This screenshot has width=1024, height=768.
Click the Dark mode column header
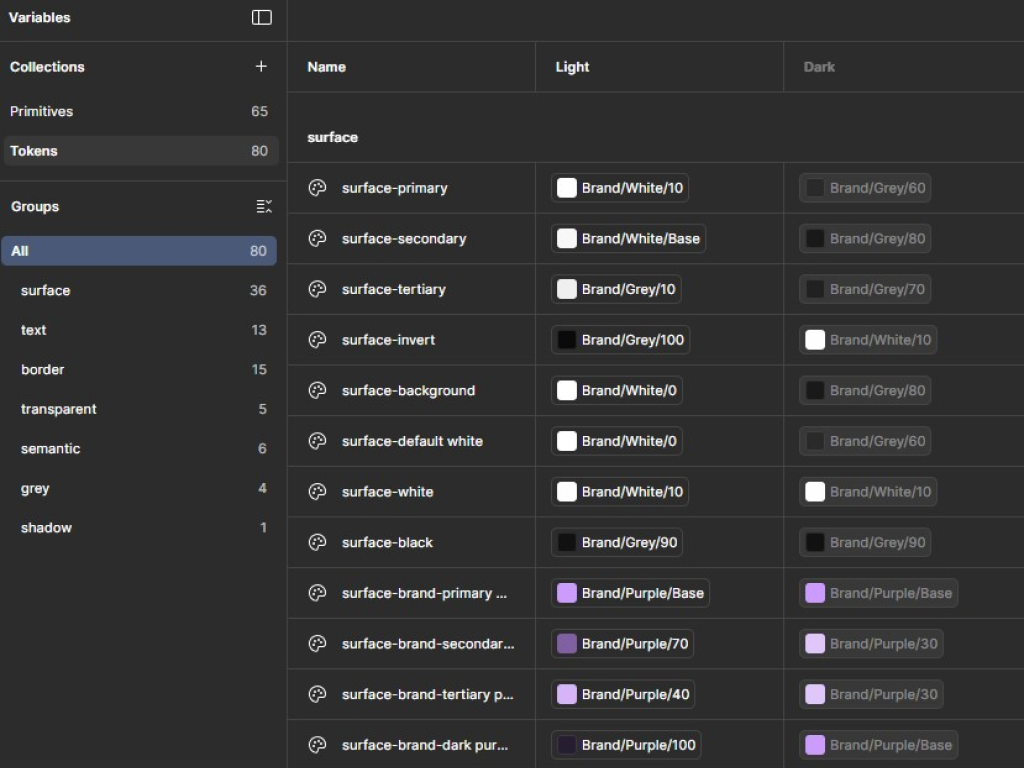coord(819,67)
